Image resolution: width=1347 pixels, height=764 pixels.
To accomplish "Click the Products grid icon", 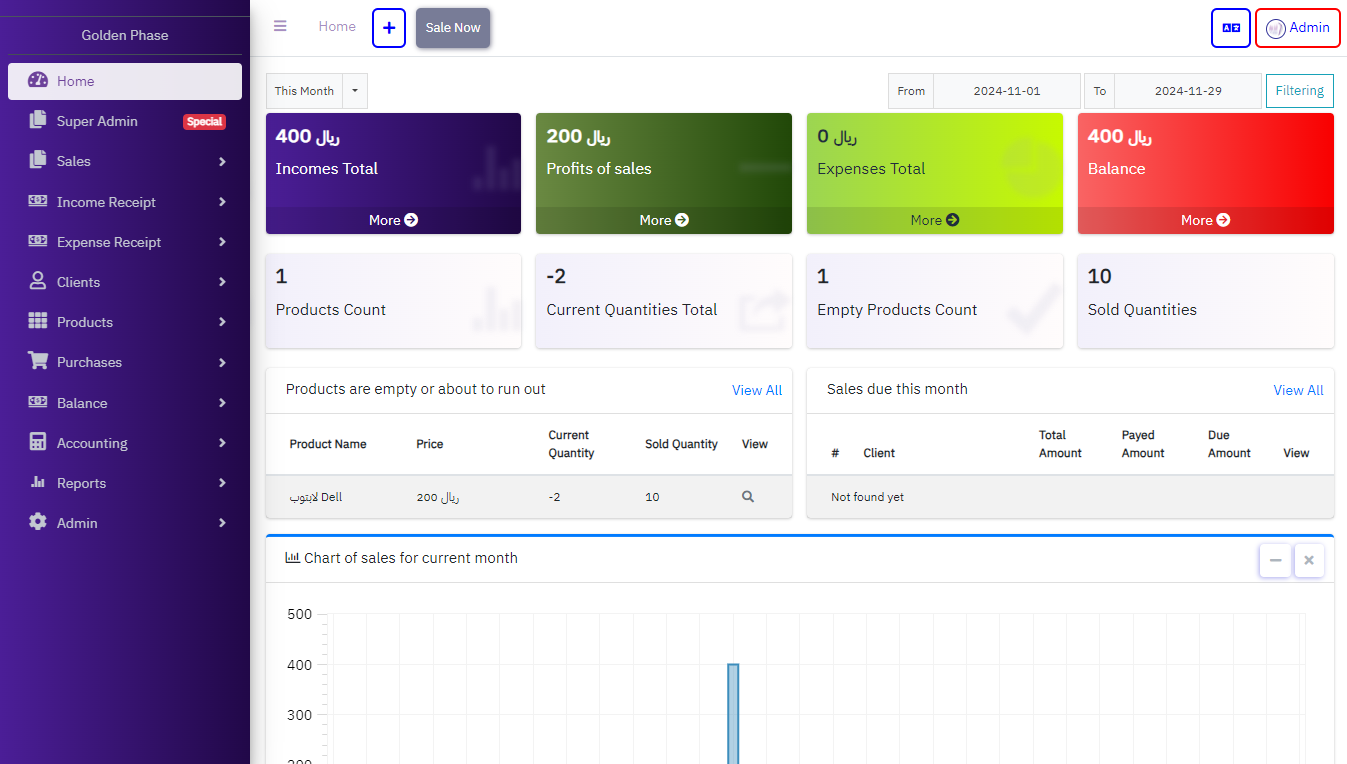I will coord(38,321).
